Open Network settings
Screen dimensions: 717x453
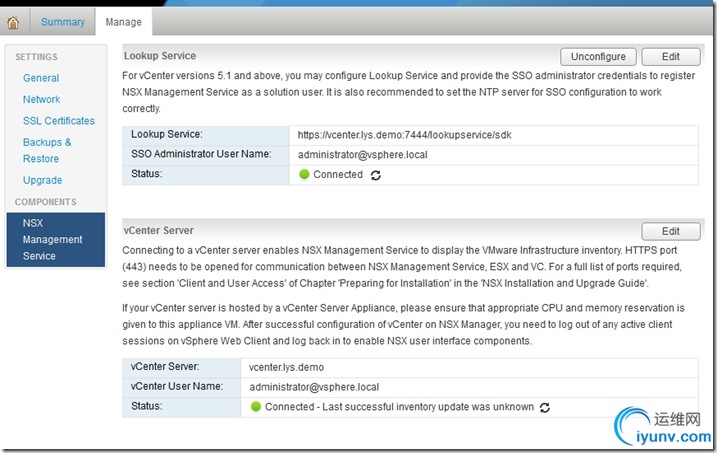pos(42,99)
